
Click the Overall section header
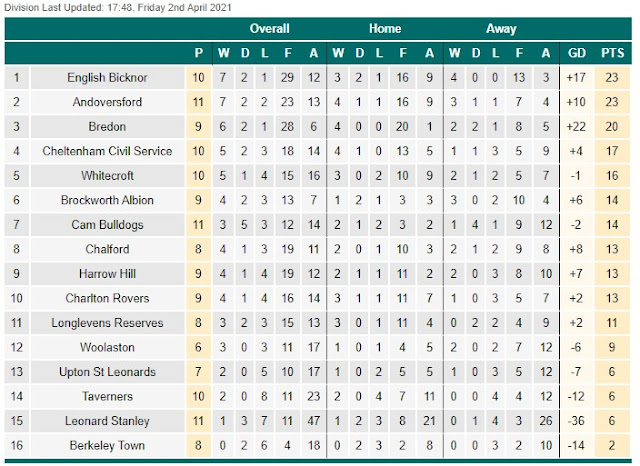coord(269,29)
